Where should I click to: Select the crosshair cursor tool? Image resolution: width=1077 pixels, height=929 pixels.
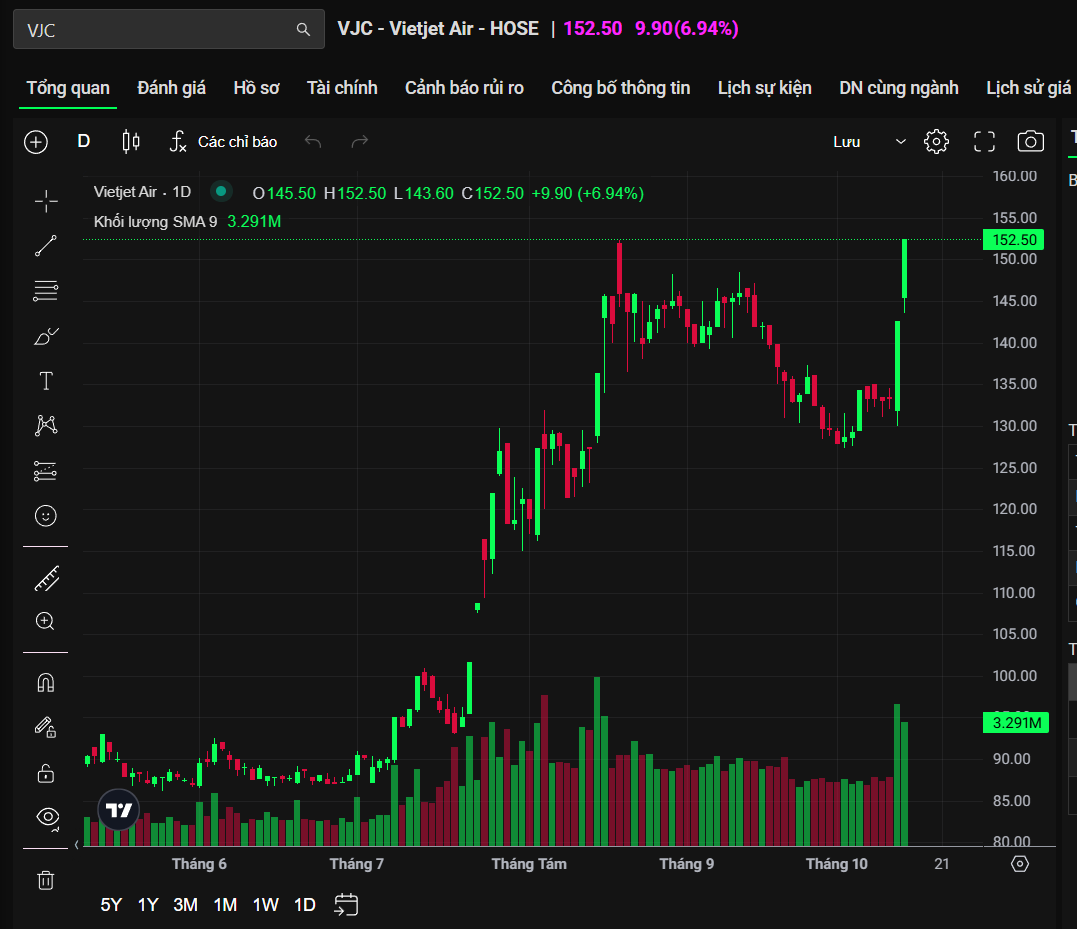[46, 201]
